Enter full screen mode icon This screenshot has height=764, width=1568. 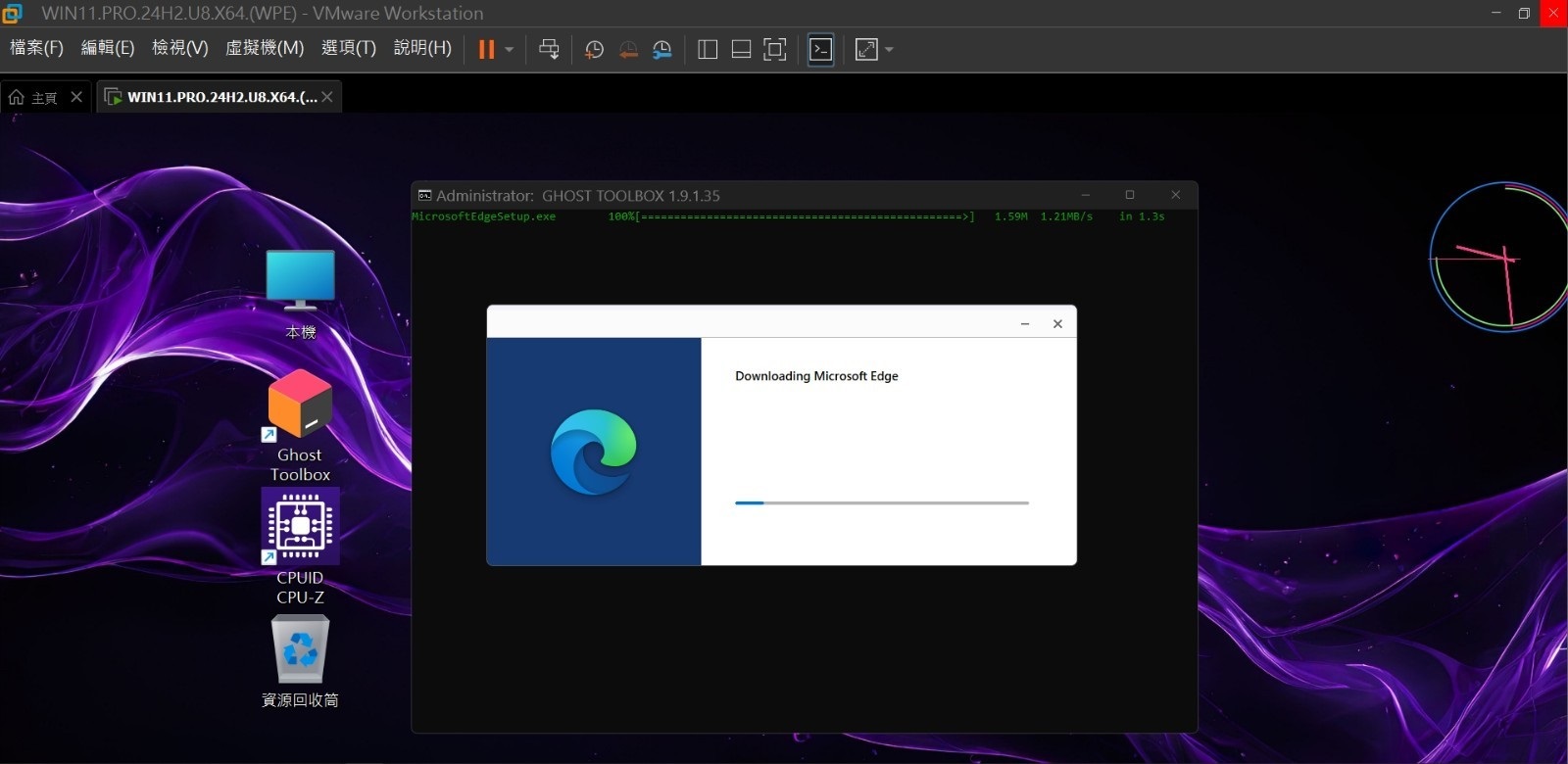(774, 49)
